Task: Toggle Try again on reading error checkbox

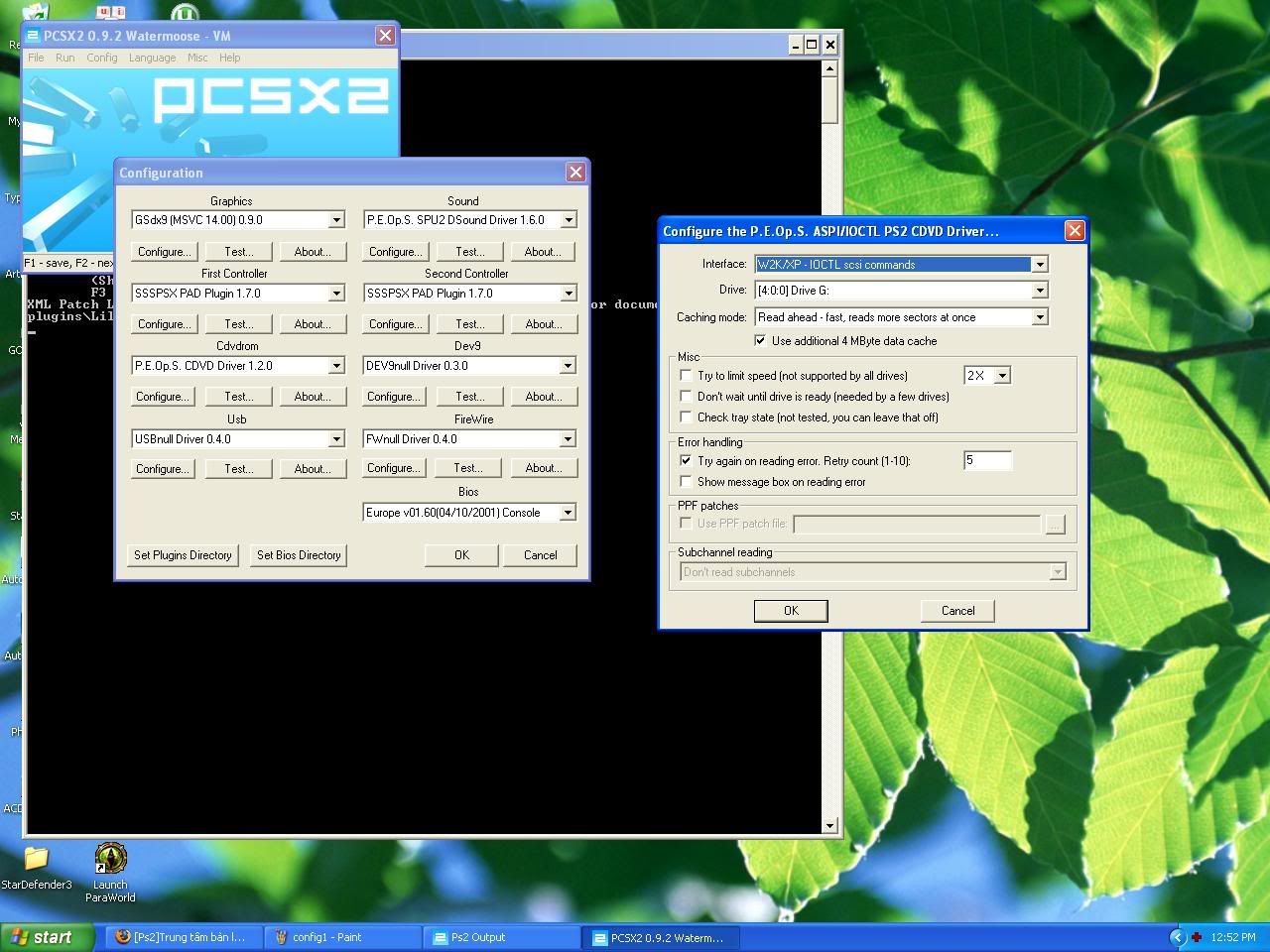Action: [x=686, y=461]
